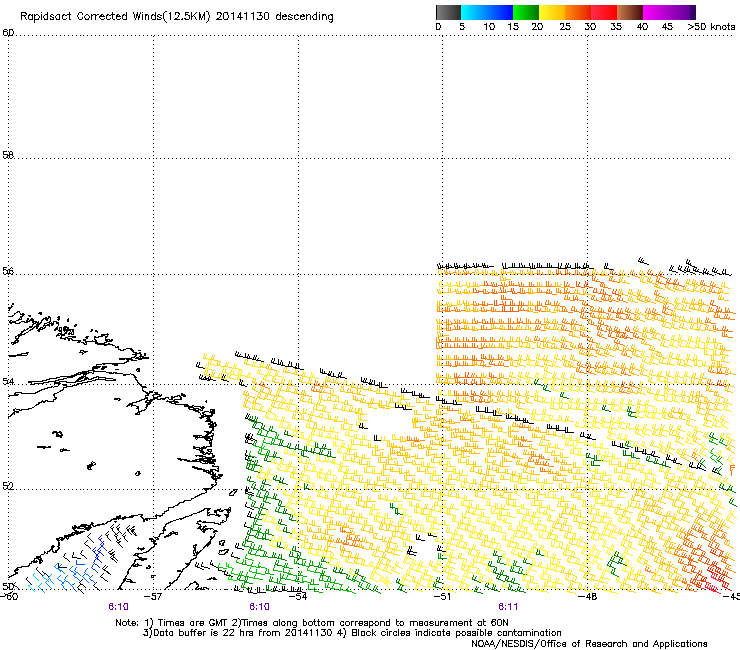Click the '>50 knots' legend label
740x650 pixels.
pos(711,27)
